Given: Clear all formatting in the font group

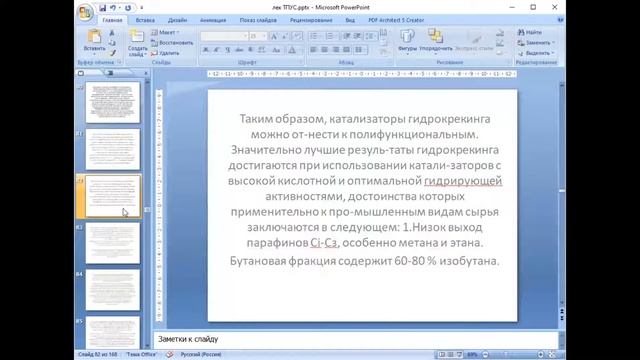Looking at the screenshot, I should click(298, 36).
